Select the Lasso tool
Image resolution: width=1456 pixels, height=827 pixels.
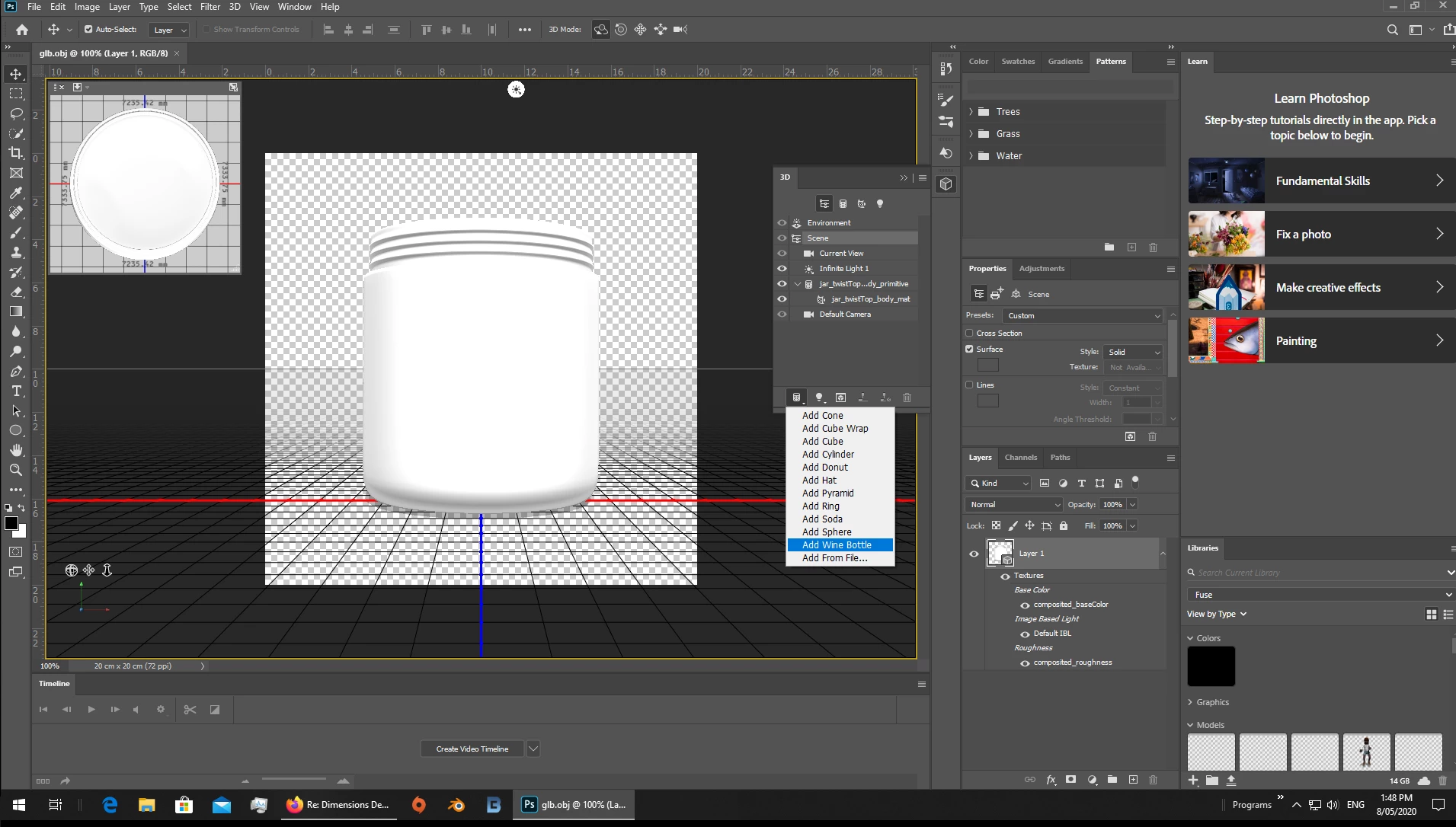click(x=16, y=113)
